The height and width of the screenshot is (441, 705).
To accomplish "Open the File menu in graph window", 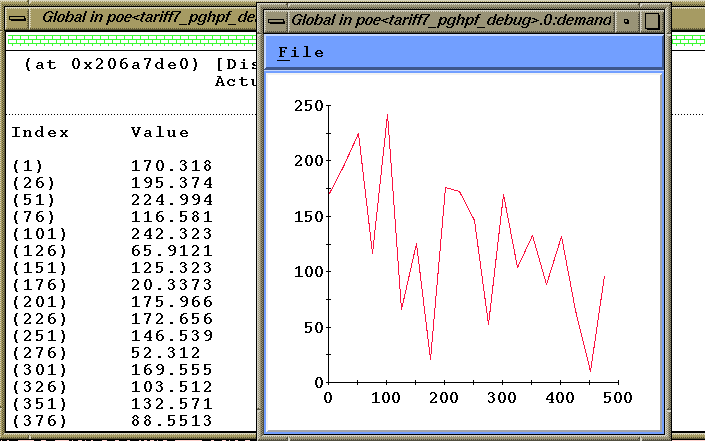I will coord(301,53).
